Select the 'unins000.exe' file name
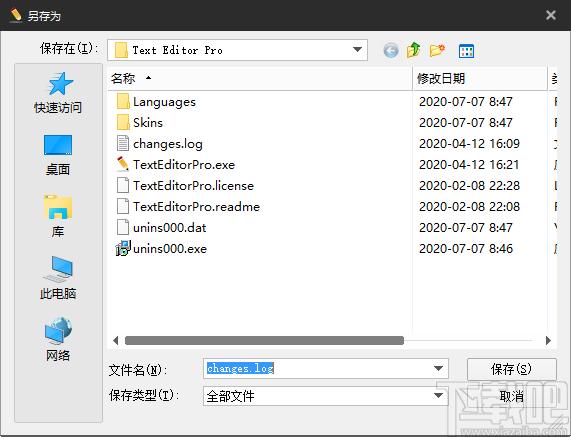This screenshot has height=437, width=571. coord(170,249)
